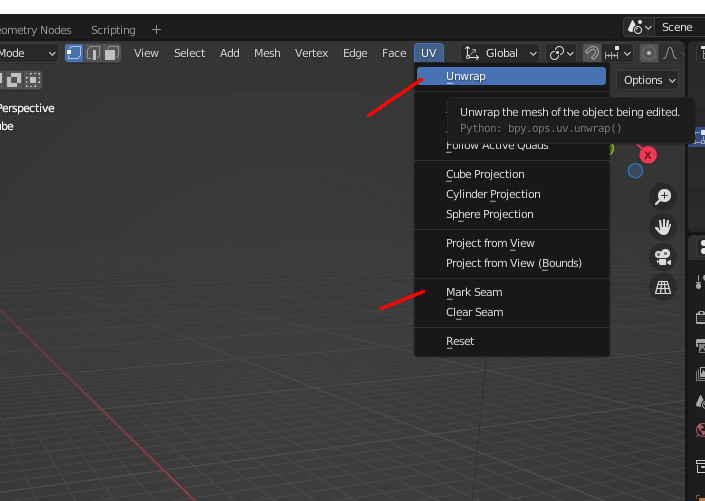This screenshot has height=501, width=705.
Task: Add a new workspace with plus
Action: tap(156, 30)
